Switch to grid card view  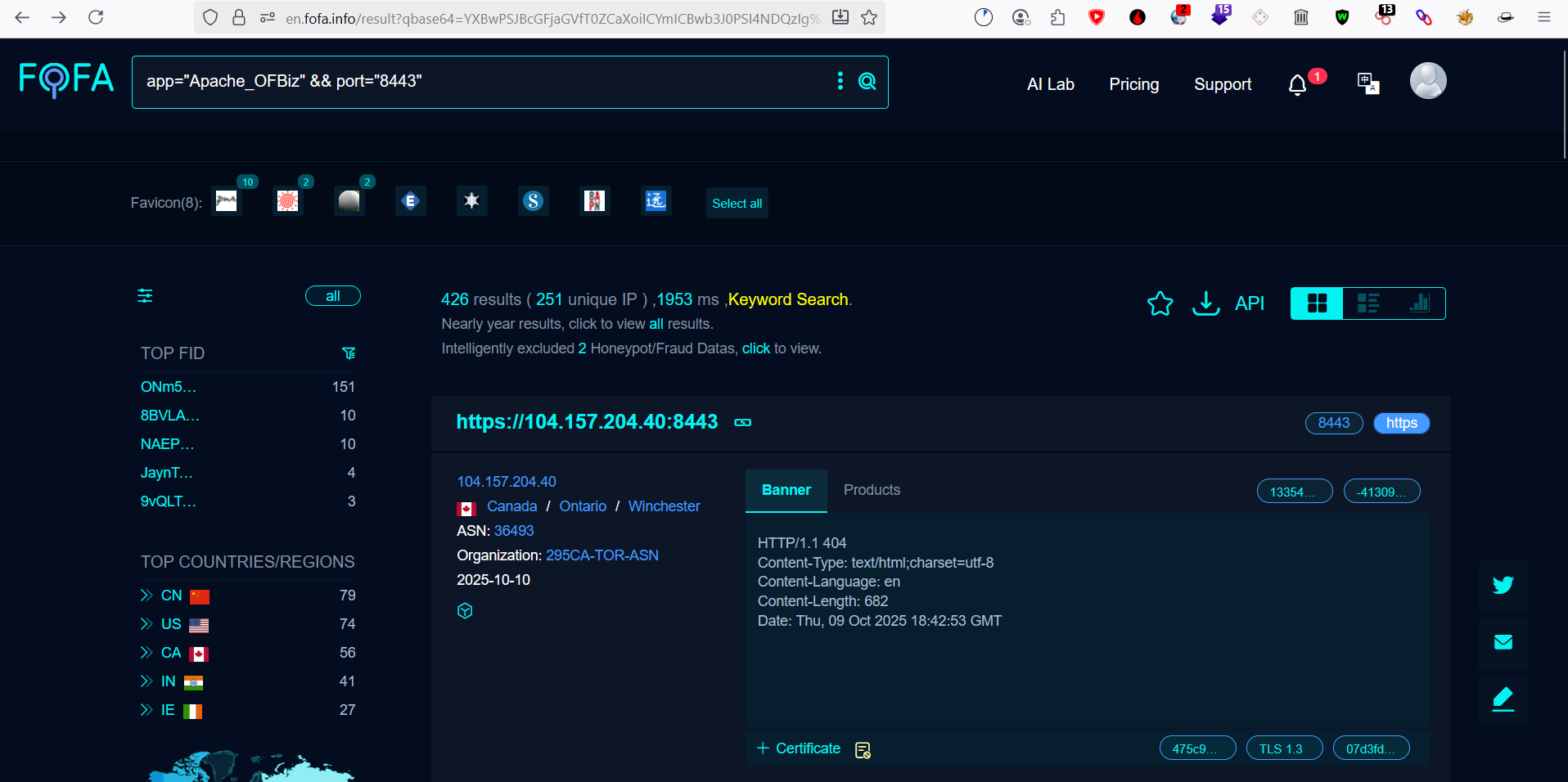click(1317, 303)
